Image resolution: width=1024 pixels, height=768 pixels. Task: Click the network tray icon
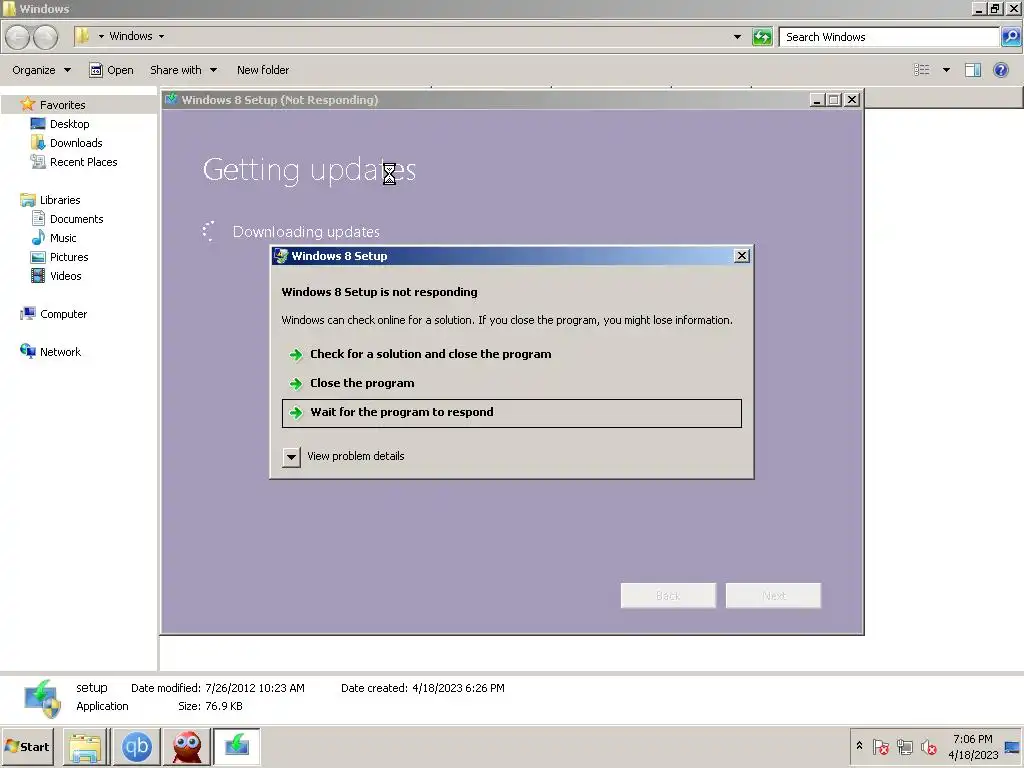coord(904,746)
